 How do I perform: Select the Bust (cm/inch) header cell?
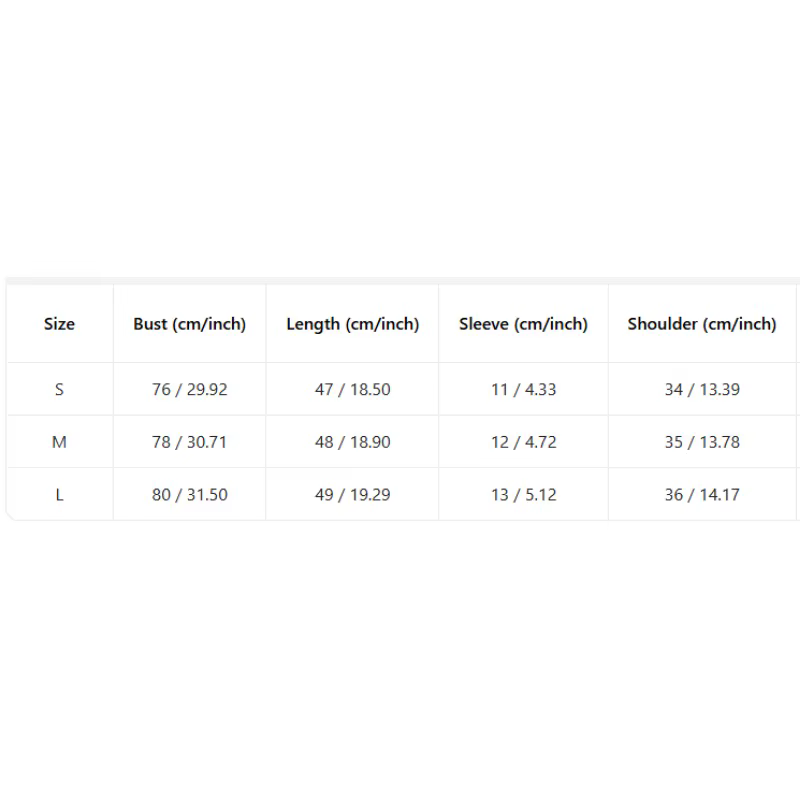coord(189,323)
